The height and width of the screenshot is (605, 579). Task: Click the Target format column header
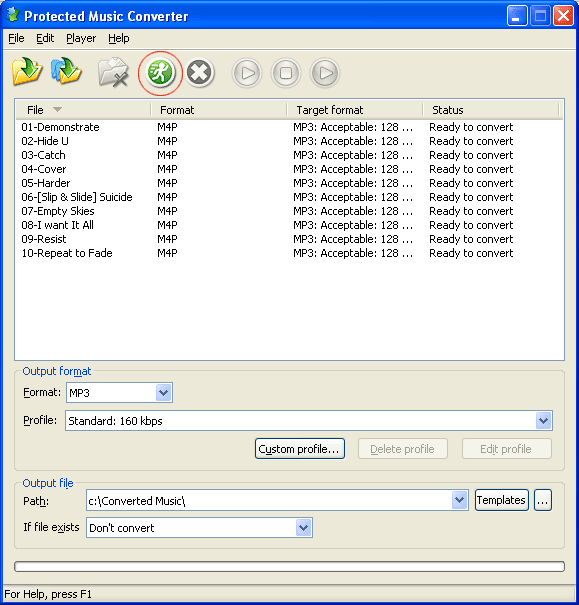355,110
